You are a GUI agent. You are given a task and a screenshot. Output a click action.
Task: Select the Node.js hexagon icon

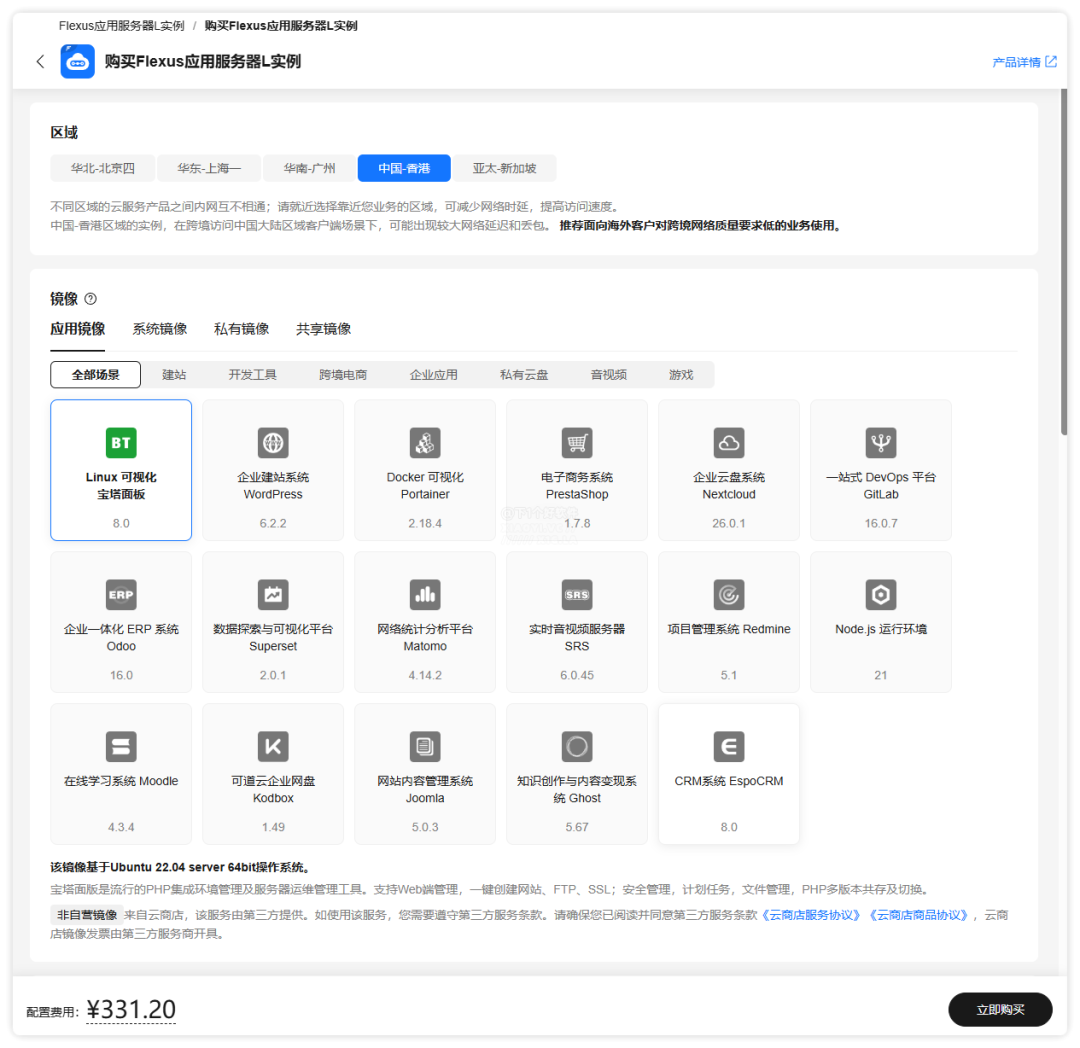coord(881,595)
